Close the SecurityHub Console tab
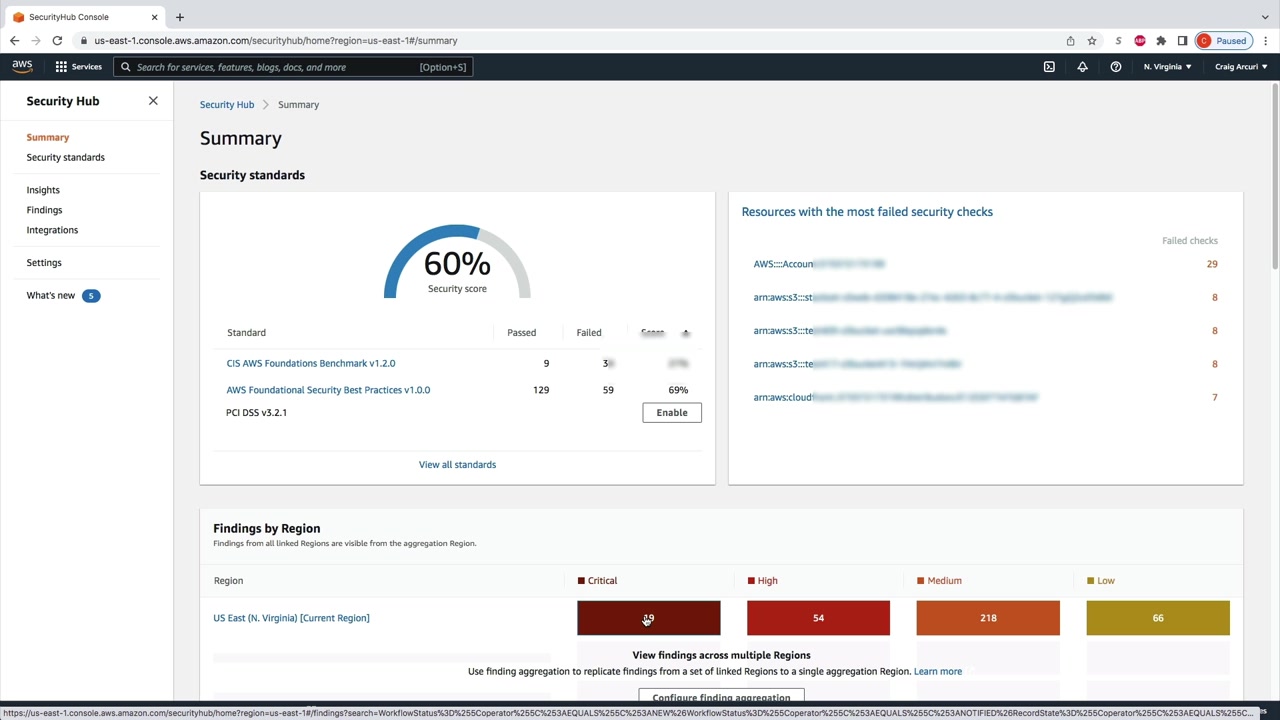The width and height of the screenshot is (1280, 720). (x=154, y=17)
